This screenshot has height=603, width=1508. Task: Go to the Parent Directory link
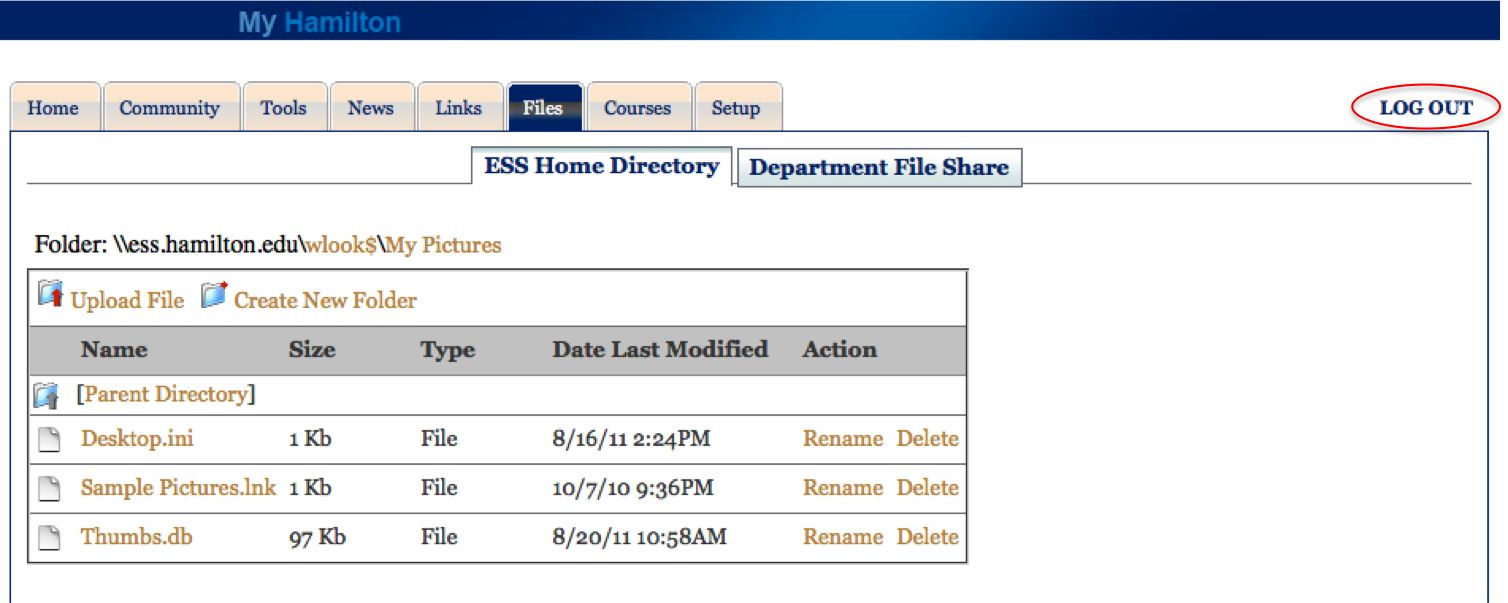point(166,395)
